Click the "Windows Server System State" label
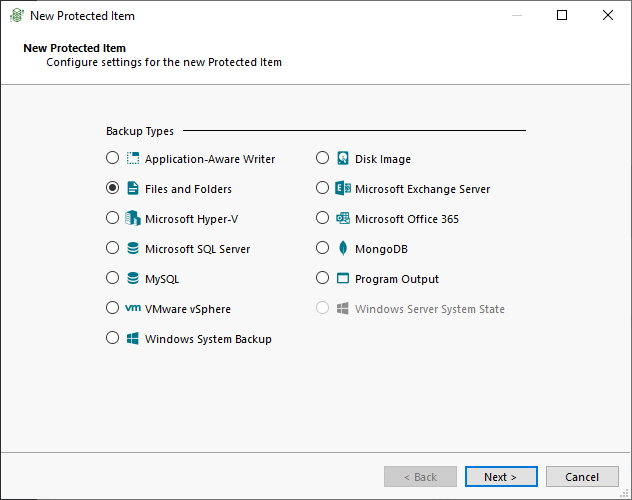This screenshot has width=632, height=500. pyautogui.click(x=430, y=309)
